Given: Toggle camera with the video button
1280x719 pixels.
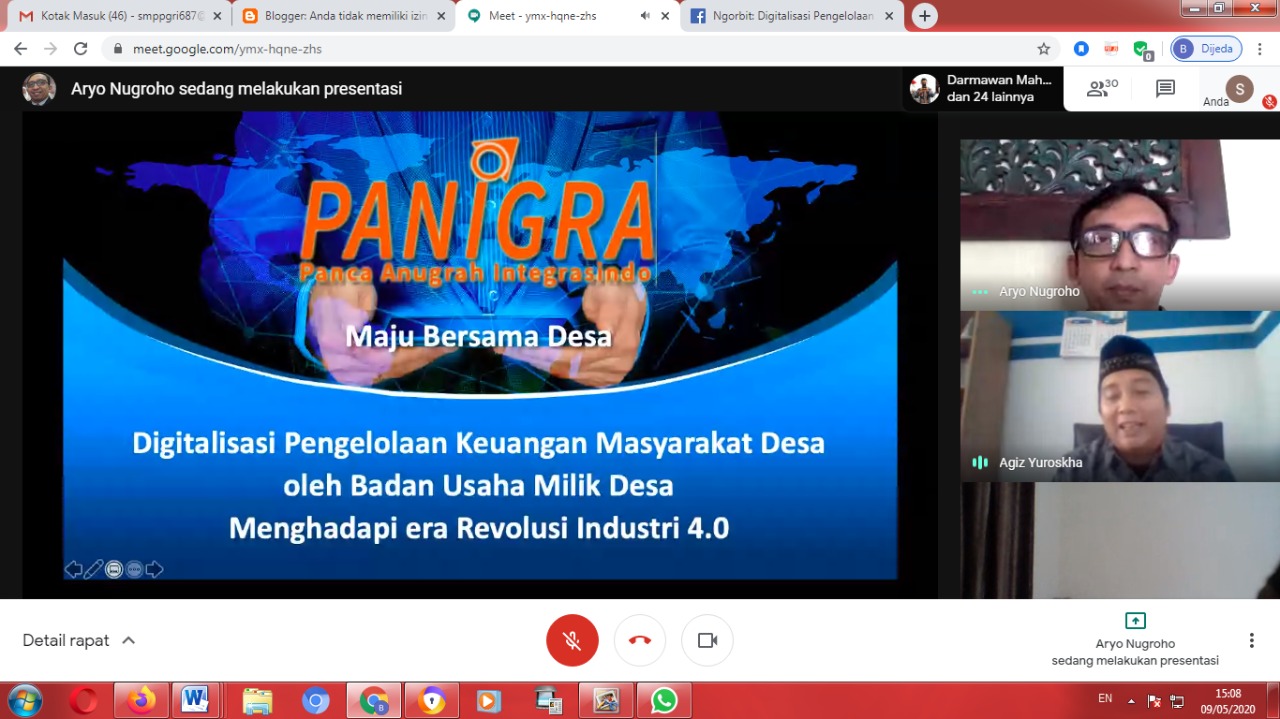Looking at the screenshot, I should 707,641.
